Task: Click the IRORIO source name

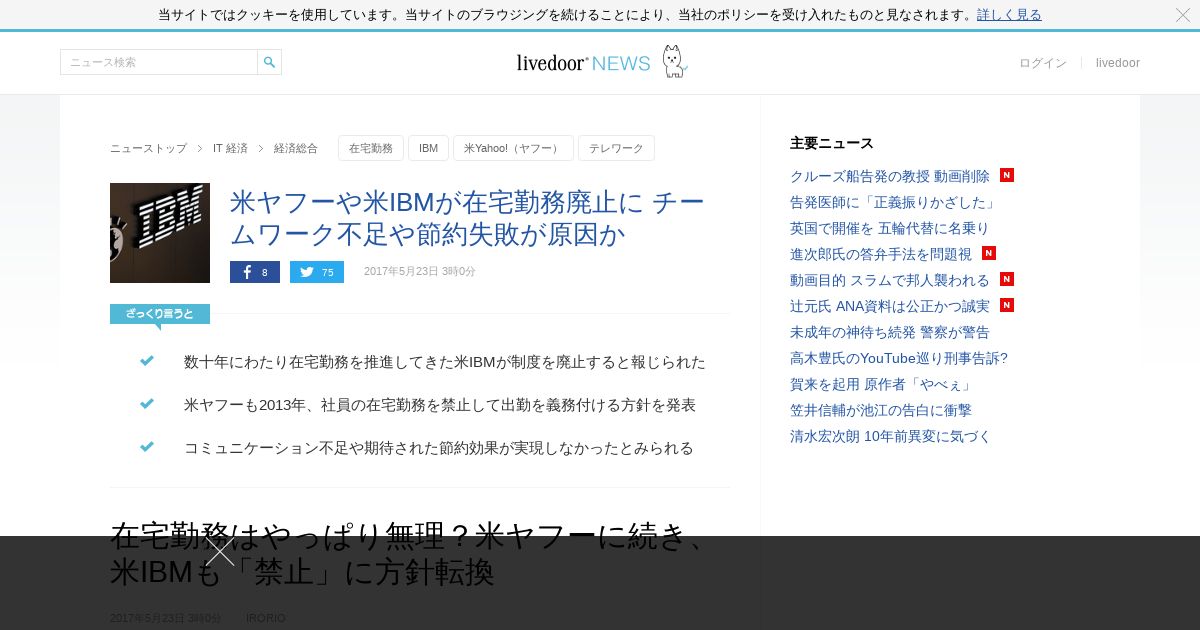Action: [x=266, y=618]
